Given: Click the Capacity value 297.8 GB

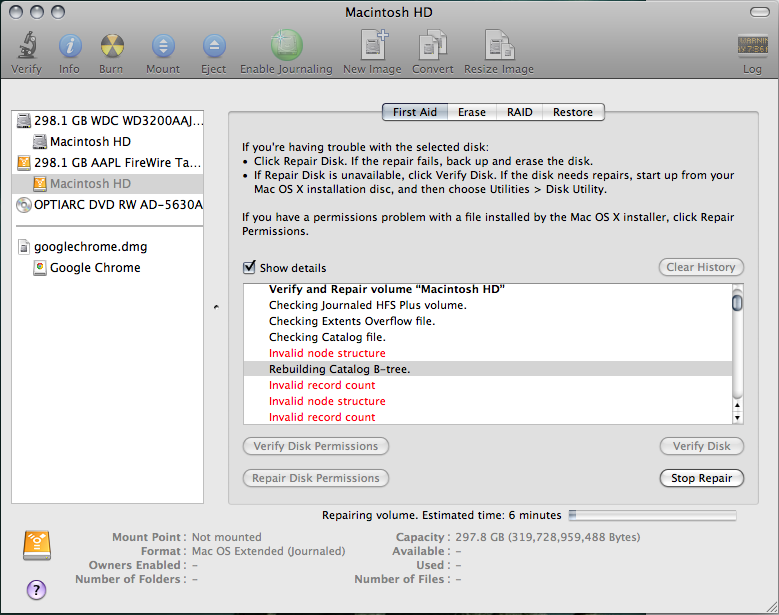Looking at the screenshot, I should 547,537.
